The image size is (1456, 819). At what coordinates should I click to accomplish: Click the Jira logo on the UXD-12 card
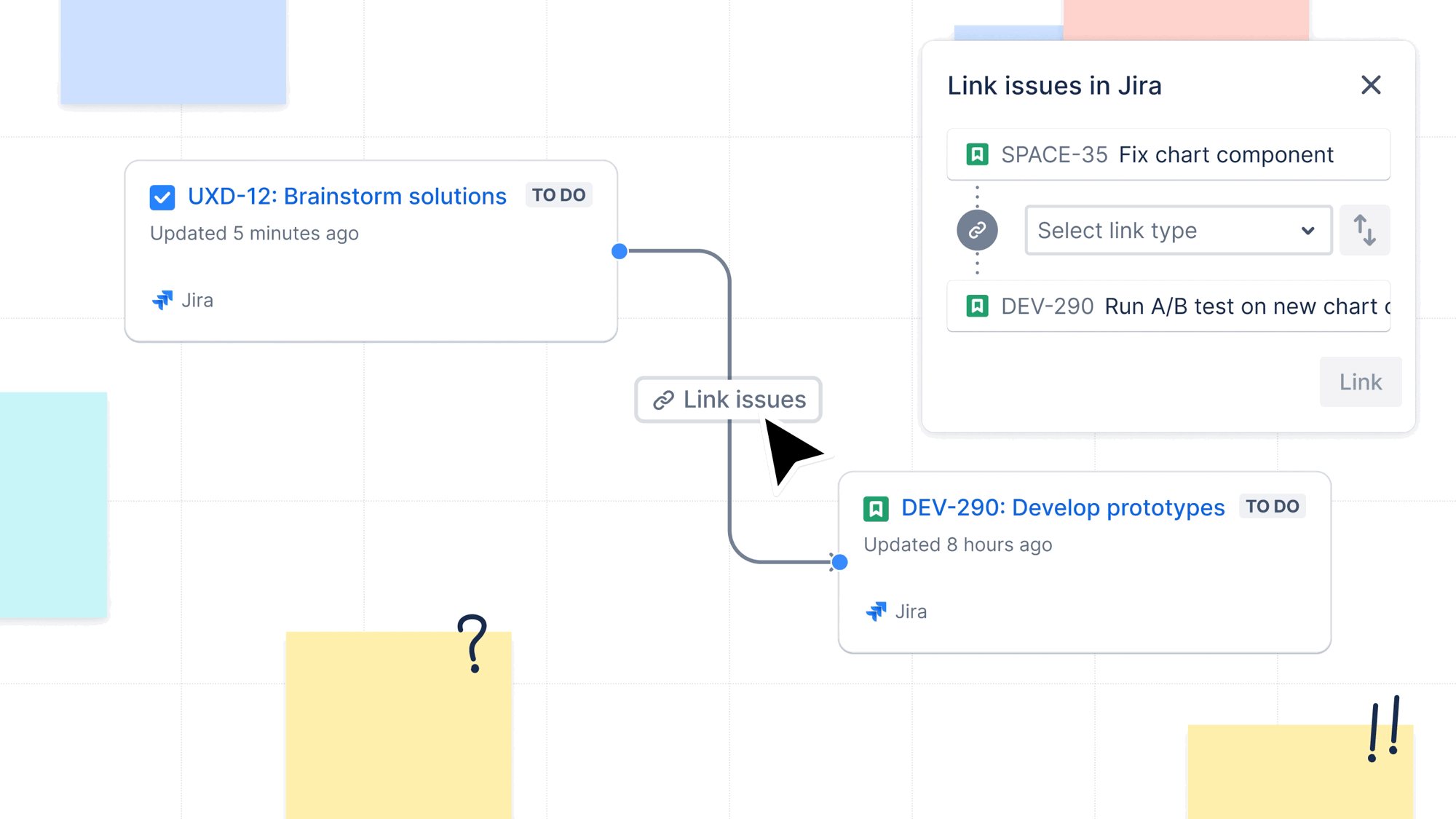coord(162,300)
